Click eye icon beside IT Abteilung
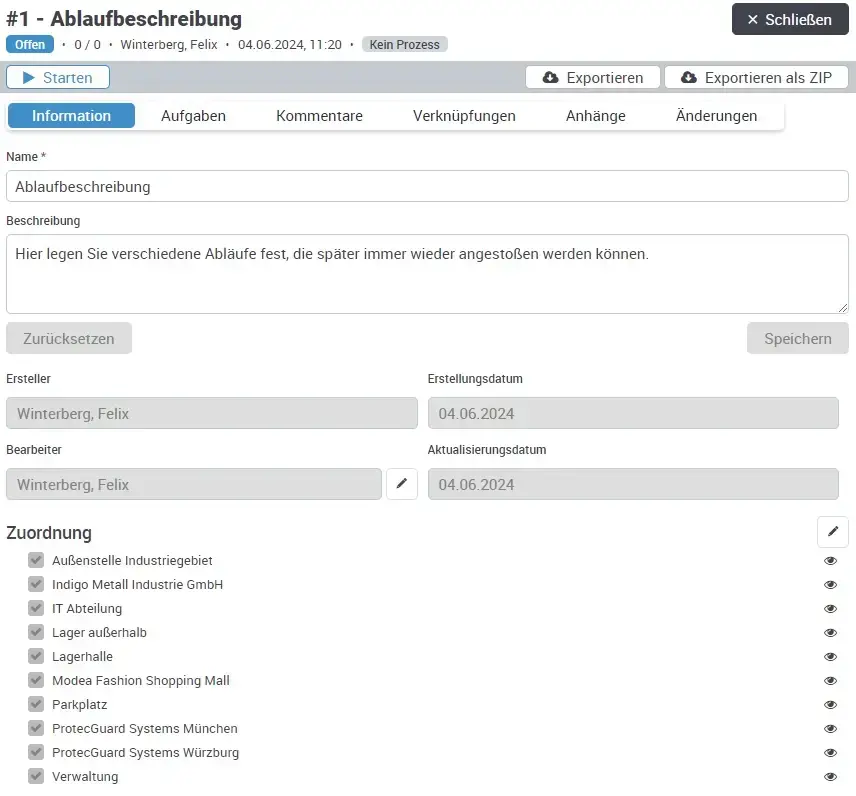This screenshot has width=856, height=796. click(x=830, y=609)
